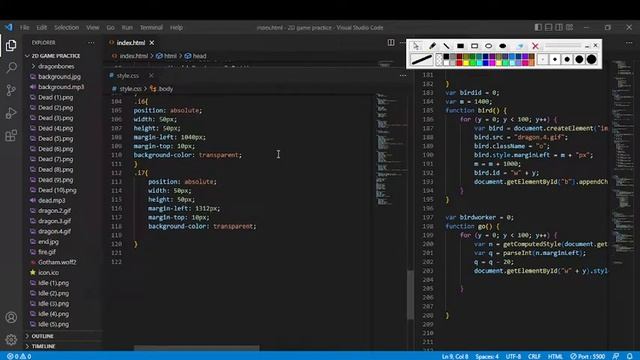
Task: Click the .body breadcrumb in style.css
Action: (x=162, y=89)
